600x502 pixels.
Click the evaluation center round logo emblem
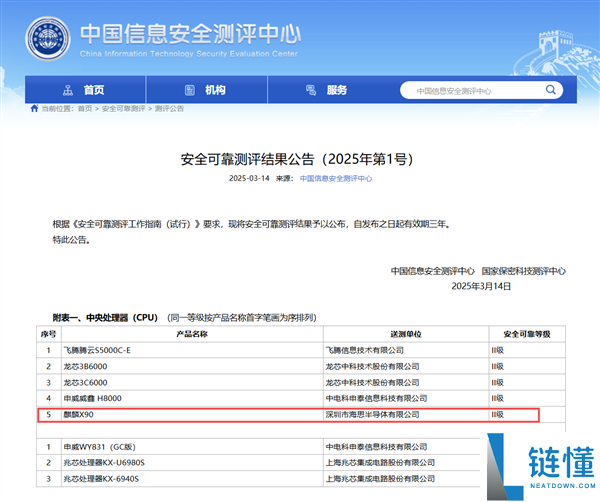pos(48,38)
